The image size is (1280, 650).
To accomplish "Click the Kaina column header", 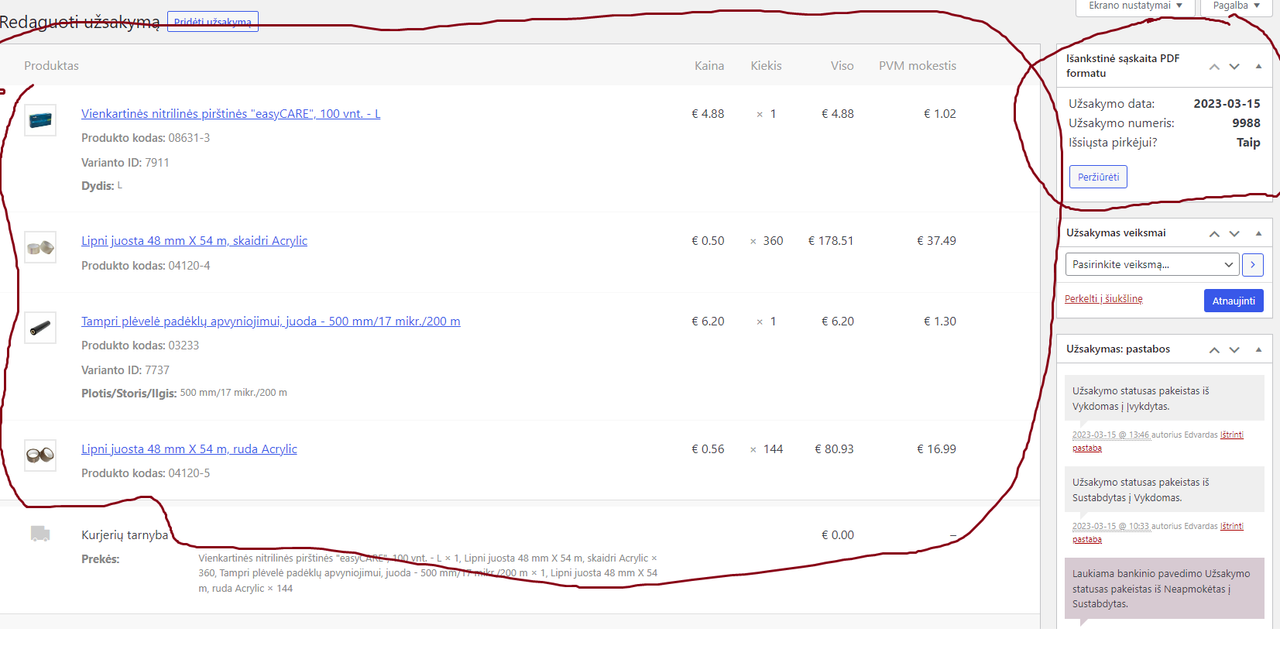I will pos(709,66).
